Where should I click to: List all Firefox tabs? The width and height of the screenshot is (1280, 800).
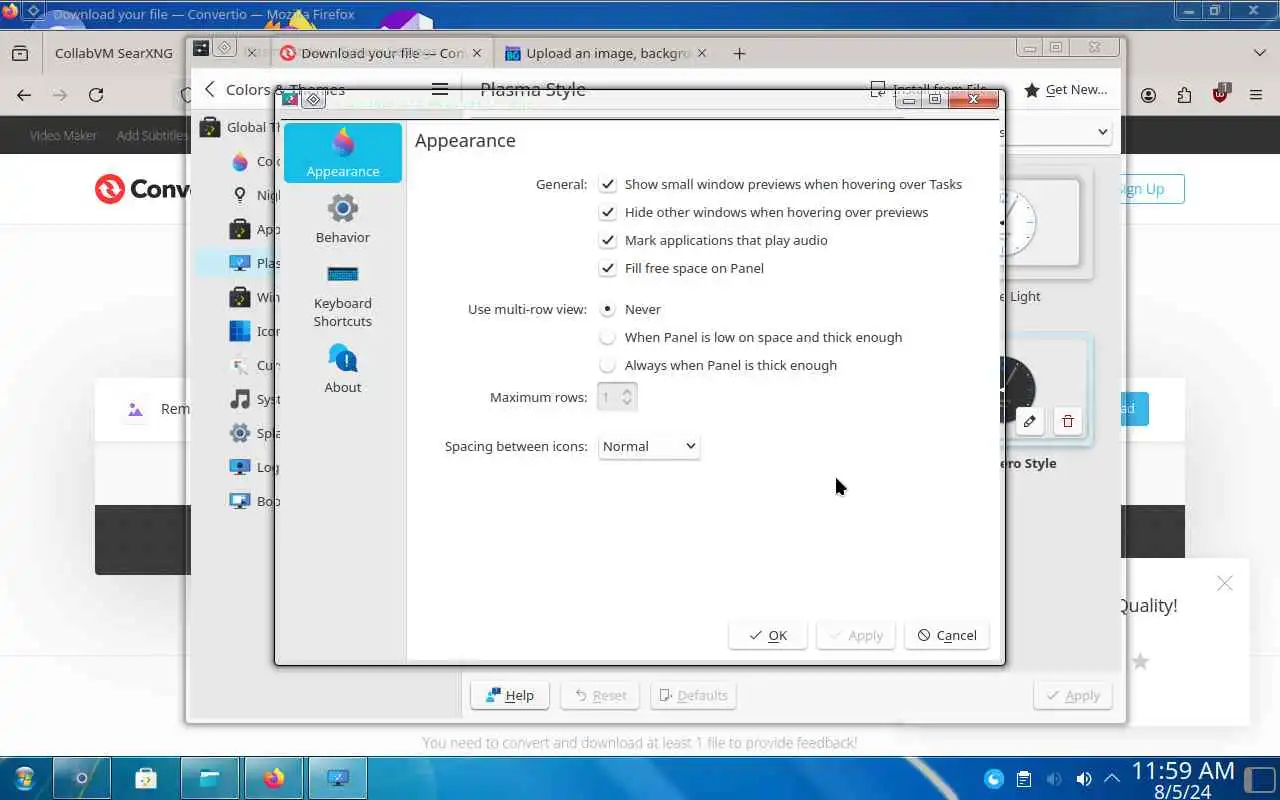[x=1260, y=53]
